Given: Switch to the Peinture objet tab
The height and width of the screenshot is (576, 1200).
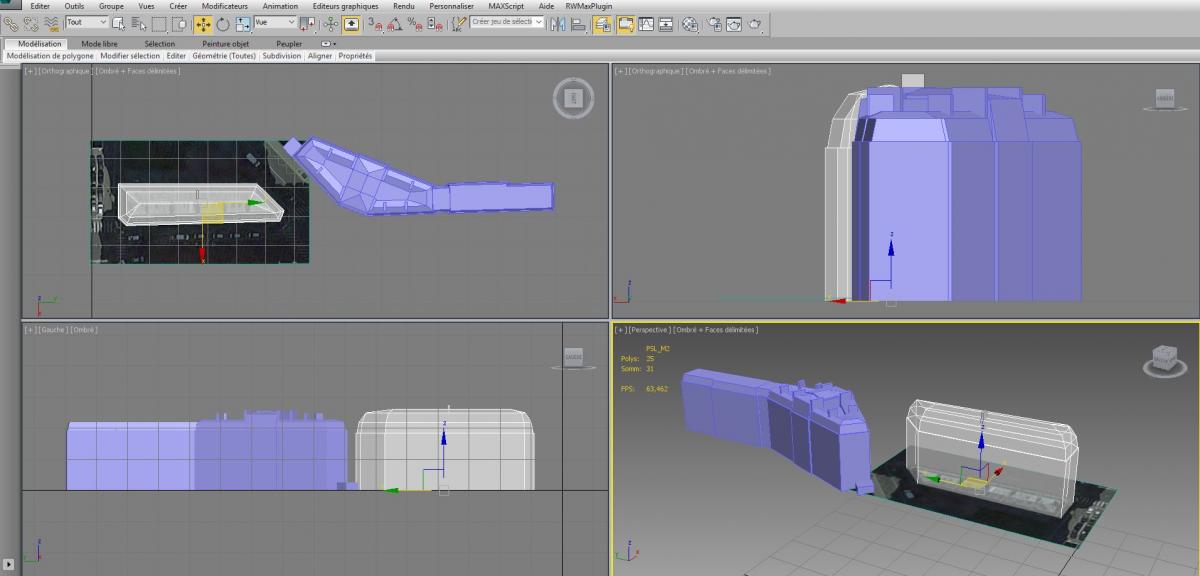Looking at the screenshot, I should (225, 44).
